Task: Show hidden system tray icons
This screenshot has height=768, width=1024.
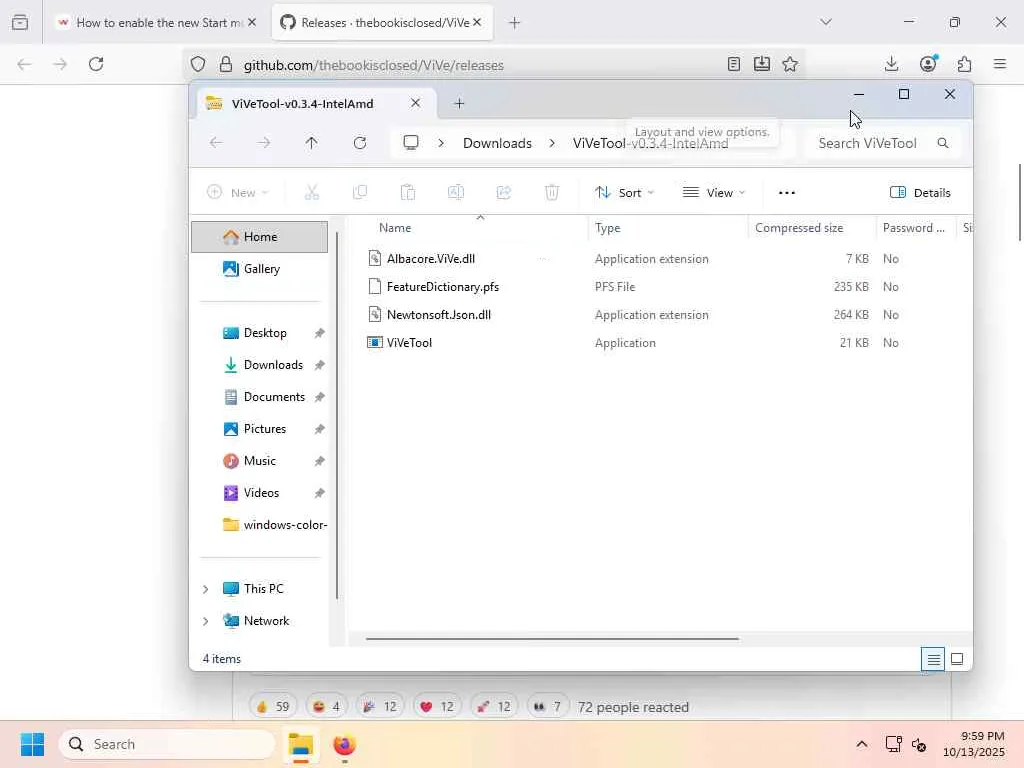Action: pos(862,744)
